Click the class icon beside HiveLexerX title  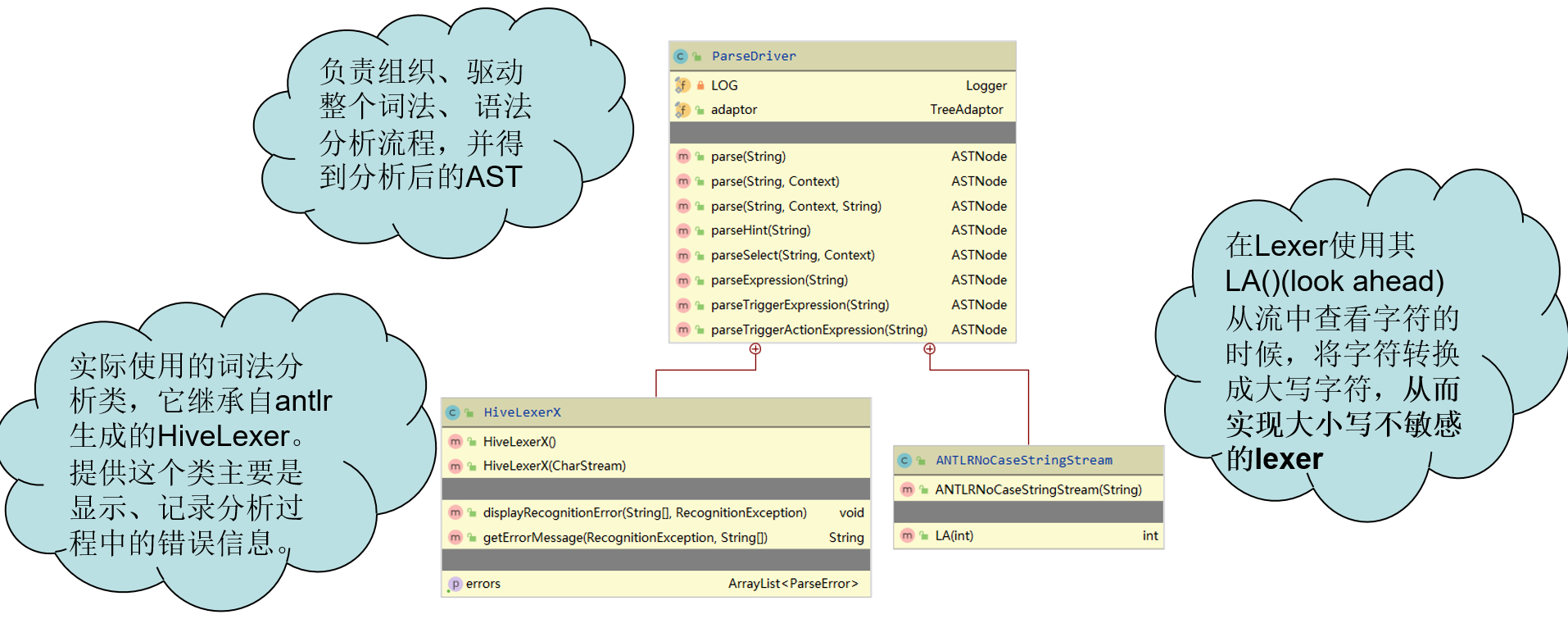[x=453, y=413]
